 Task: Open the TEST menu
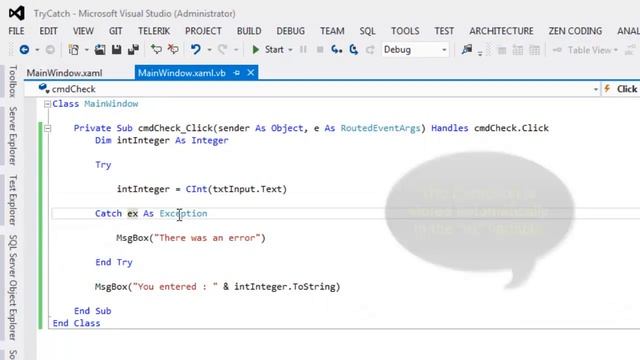(444, 31)
